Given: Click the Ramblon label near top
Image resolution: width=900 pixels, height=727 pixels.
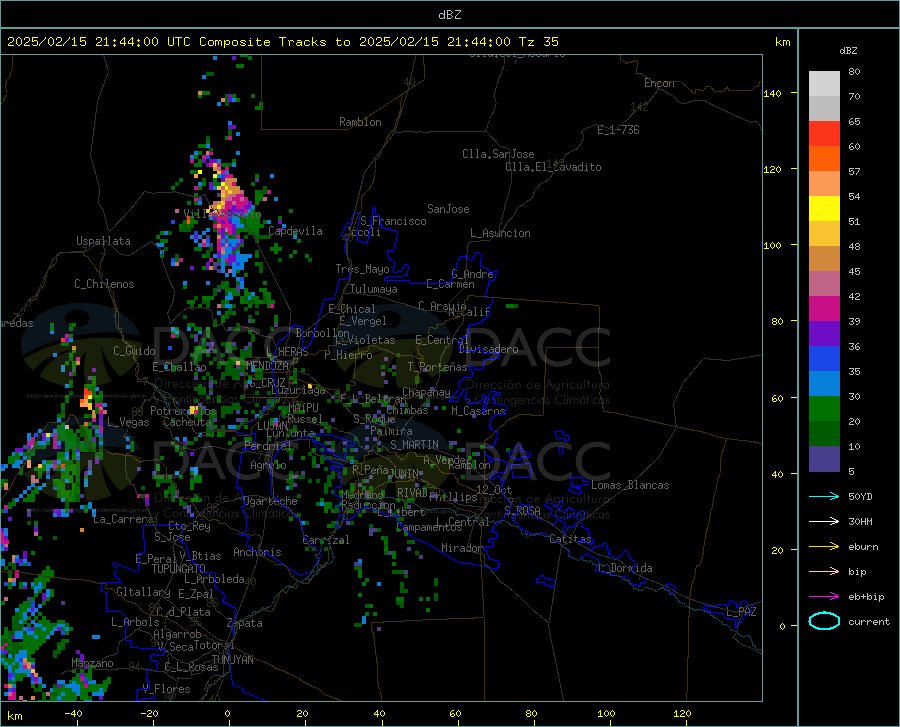Looking at the screenshot, I should click(x=360, y=122).
